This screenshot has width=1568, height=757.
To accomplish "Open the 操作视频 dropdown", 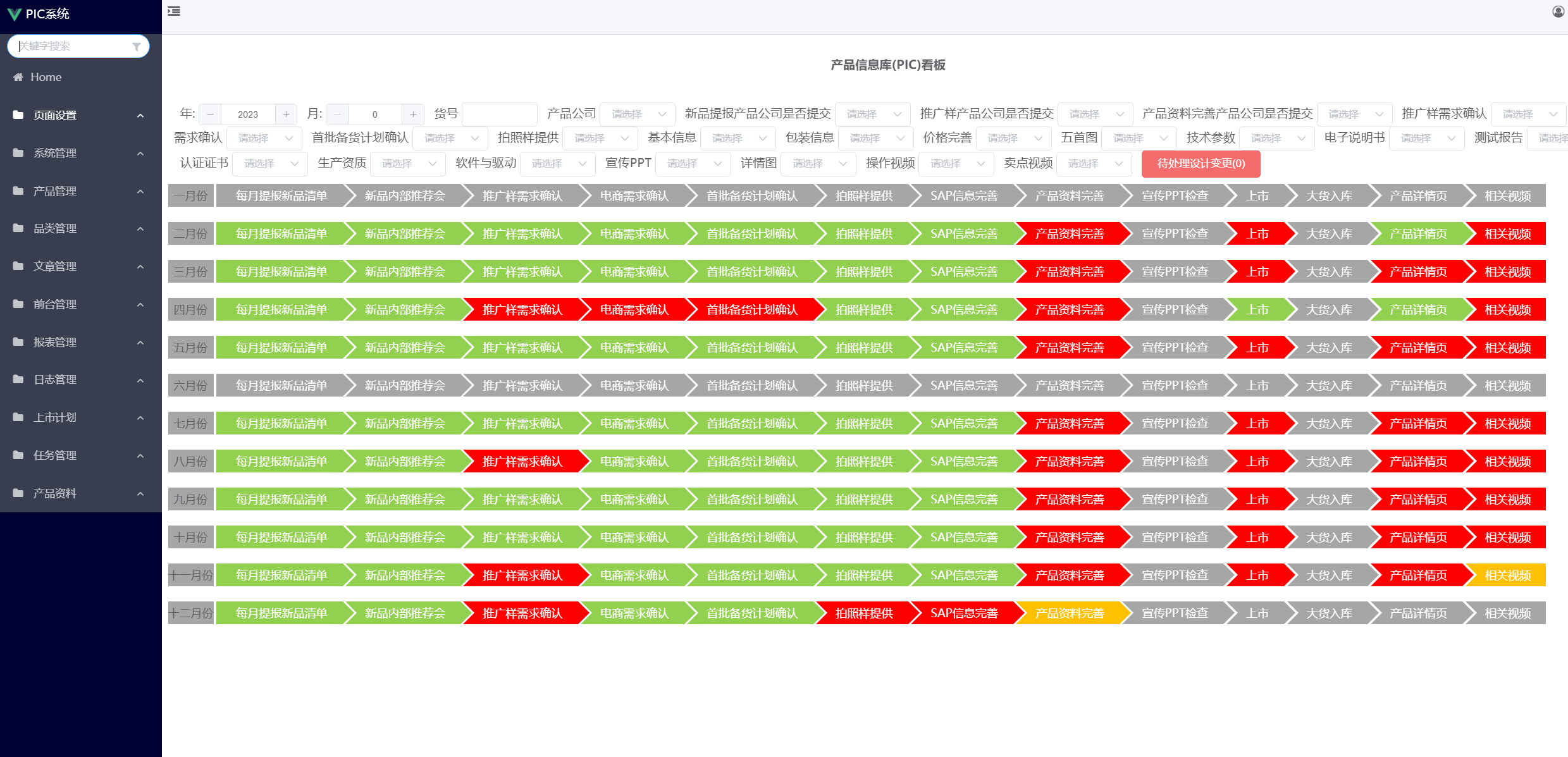I will pyautogui.click(x=956, y=164).
